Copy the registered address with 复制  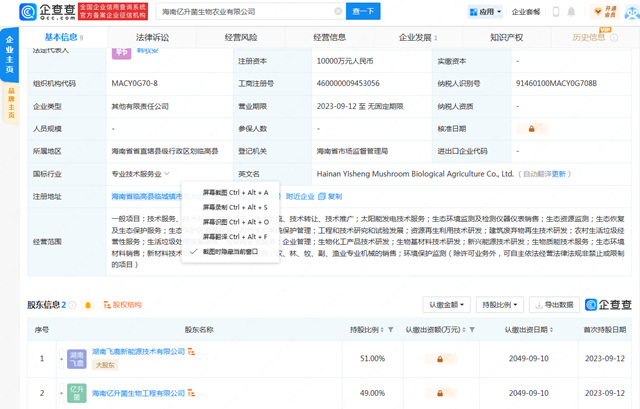tap(330, 196)
